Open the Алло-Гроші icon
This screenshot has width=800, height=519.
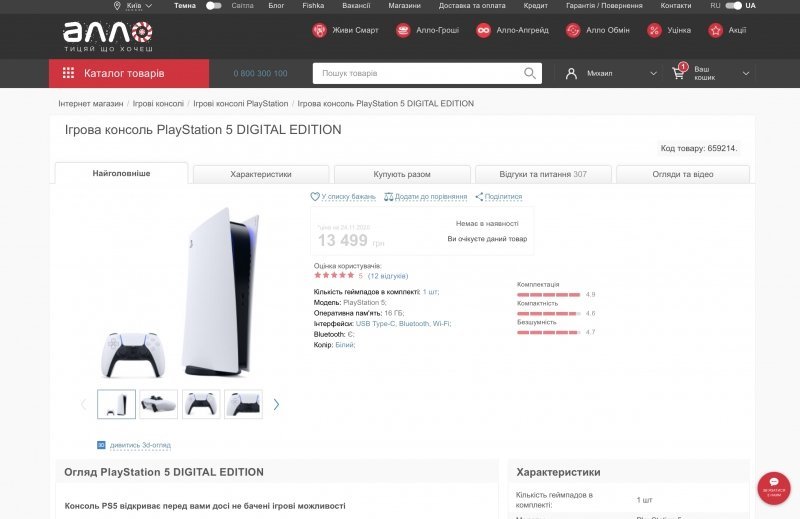click(x=403, y=31)
